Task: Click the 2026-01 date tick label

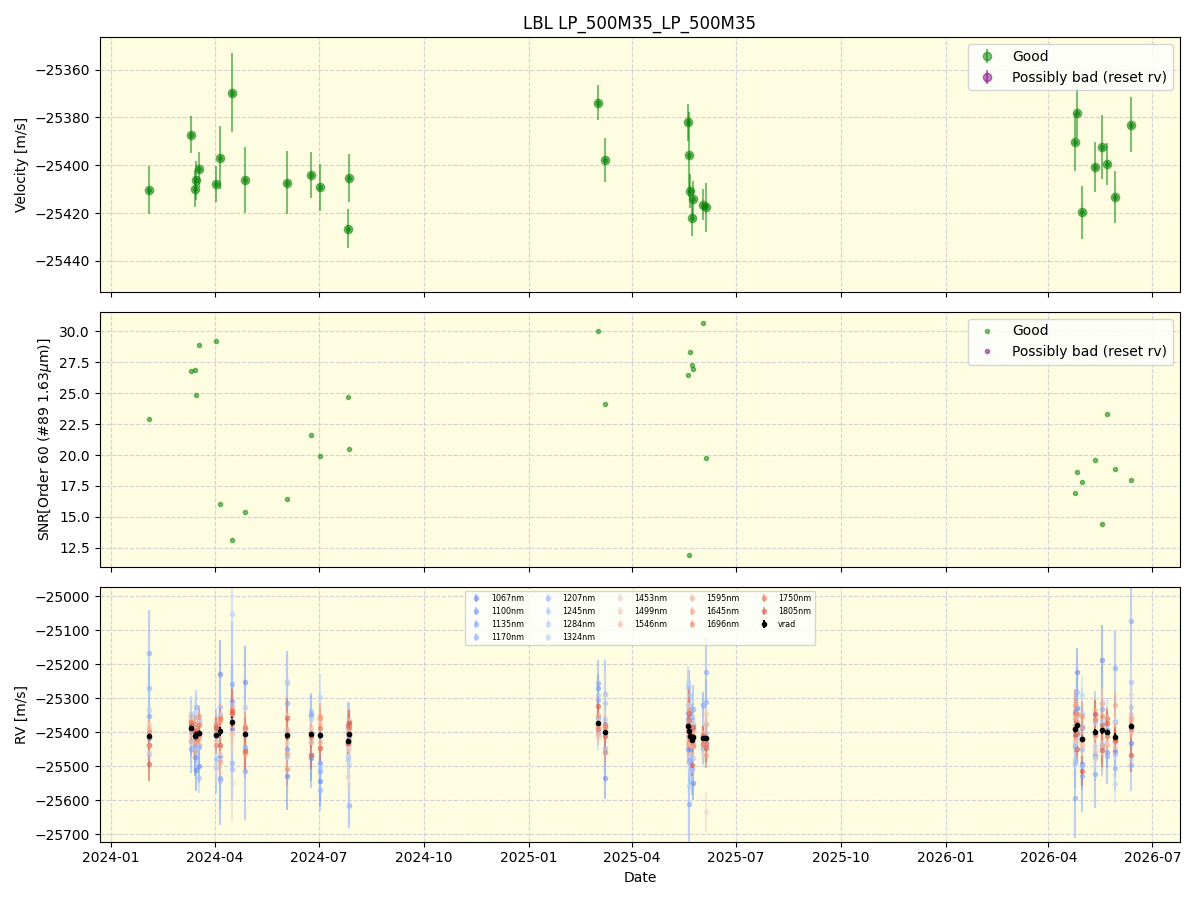Action: click(x=946, y=857)
